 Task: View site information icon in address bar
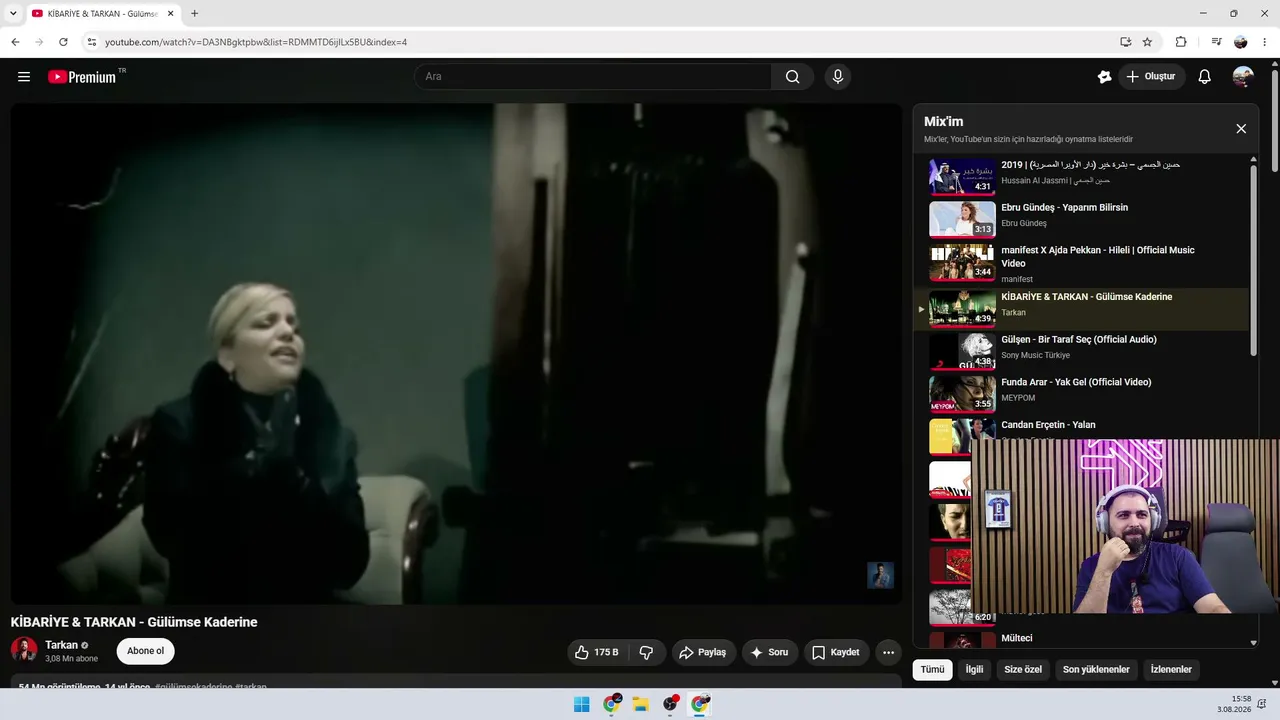91,42
